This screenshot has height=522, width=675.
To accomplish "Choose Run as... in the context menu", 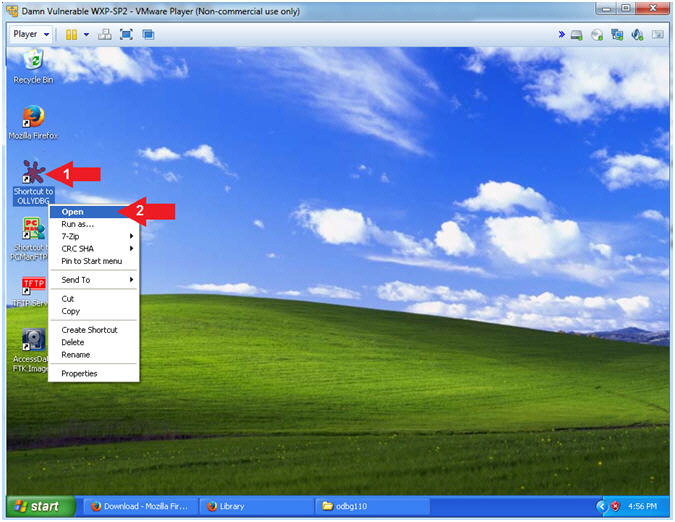I will (x=94, y=224).
